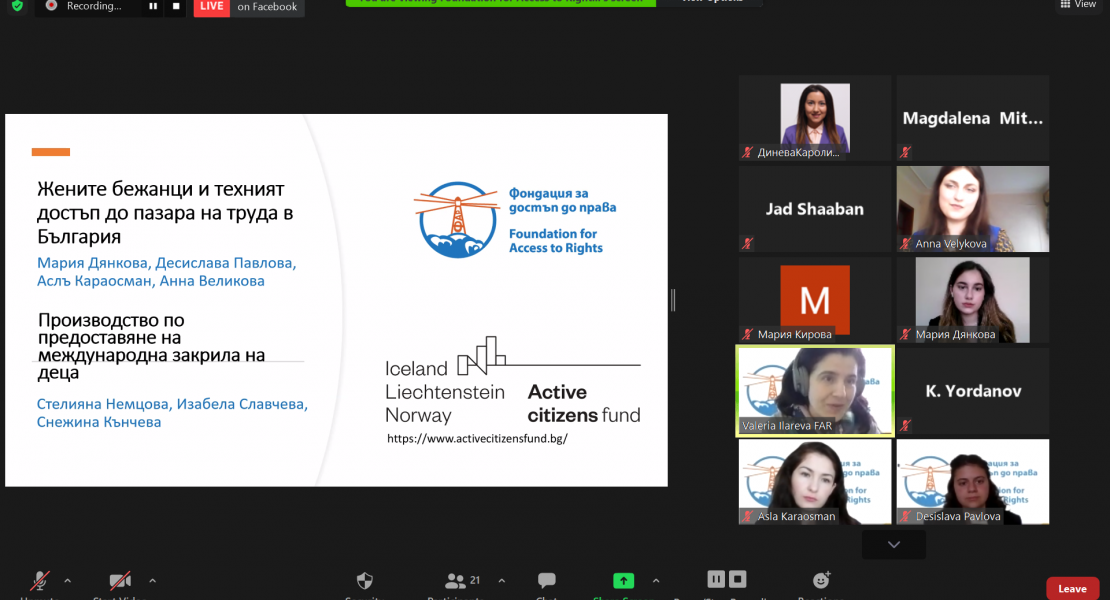Click the green encryption shield icon
The width and height of the screenshot is (1110, 600).
click(17, 6)
